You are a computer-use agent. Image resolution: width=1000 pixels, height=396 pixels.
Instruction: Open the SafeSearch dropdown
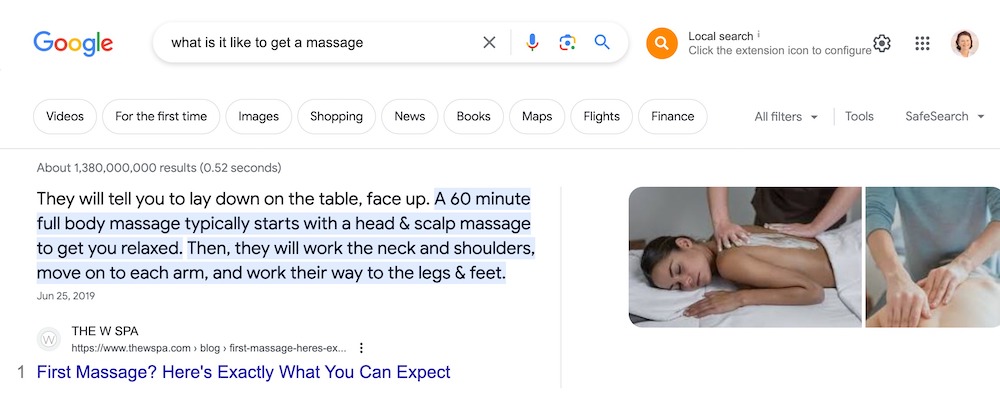pyautogui.click(x=945, y=117)
